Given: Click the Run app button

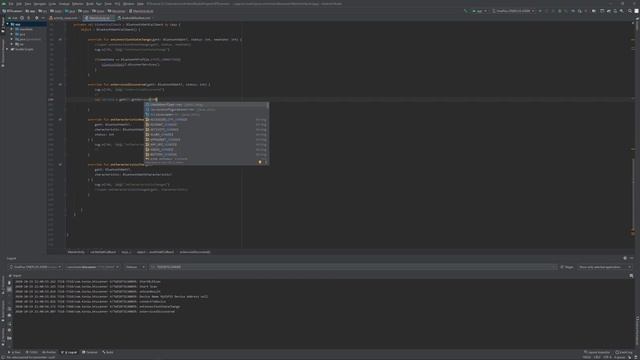Looking at the screenshot, I should [540, 11].
